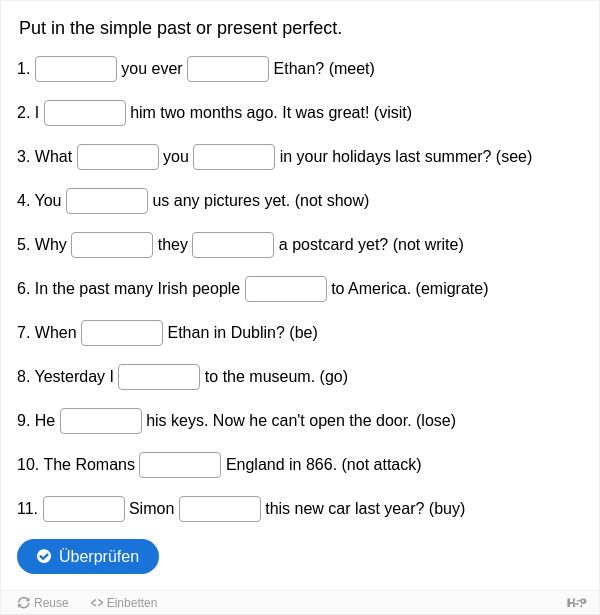This screenshot has height=615, width=600.
Task: Focus blank before 'us any pictures yet'
Action: pyautogui.click(x=107, y=201)
